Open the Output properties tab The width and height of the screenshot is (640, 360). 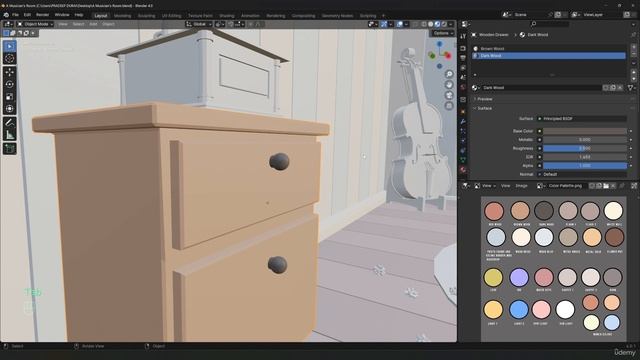coord(463,58)
